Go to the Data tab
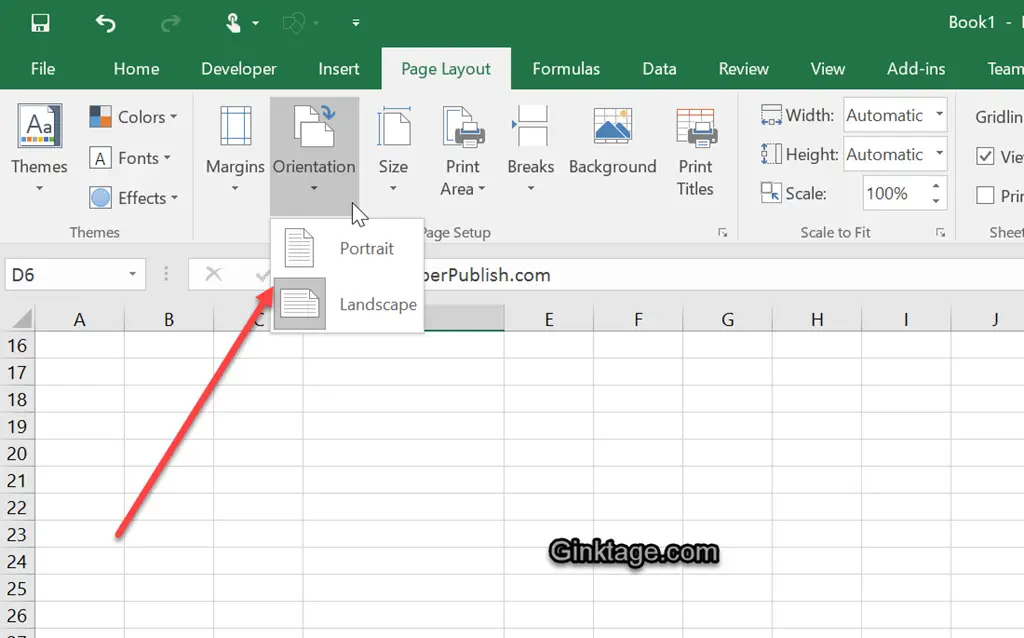 660,69
